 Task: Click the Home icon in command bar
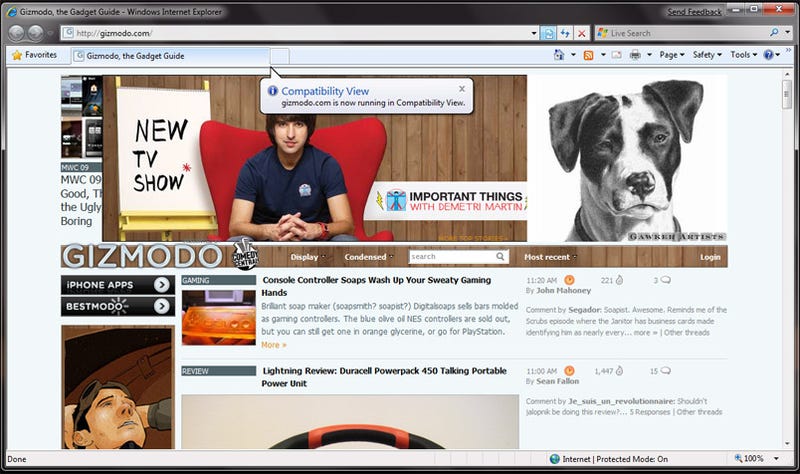point(559,55)
